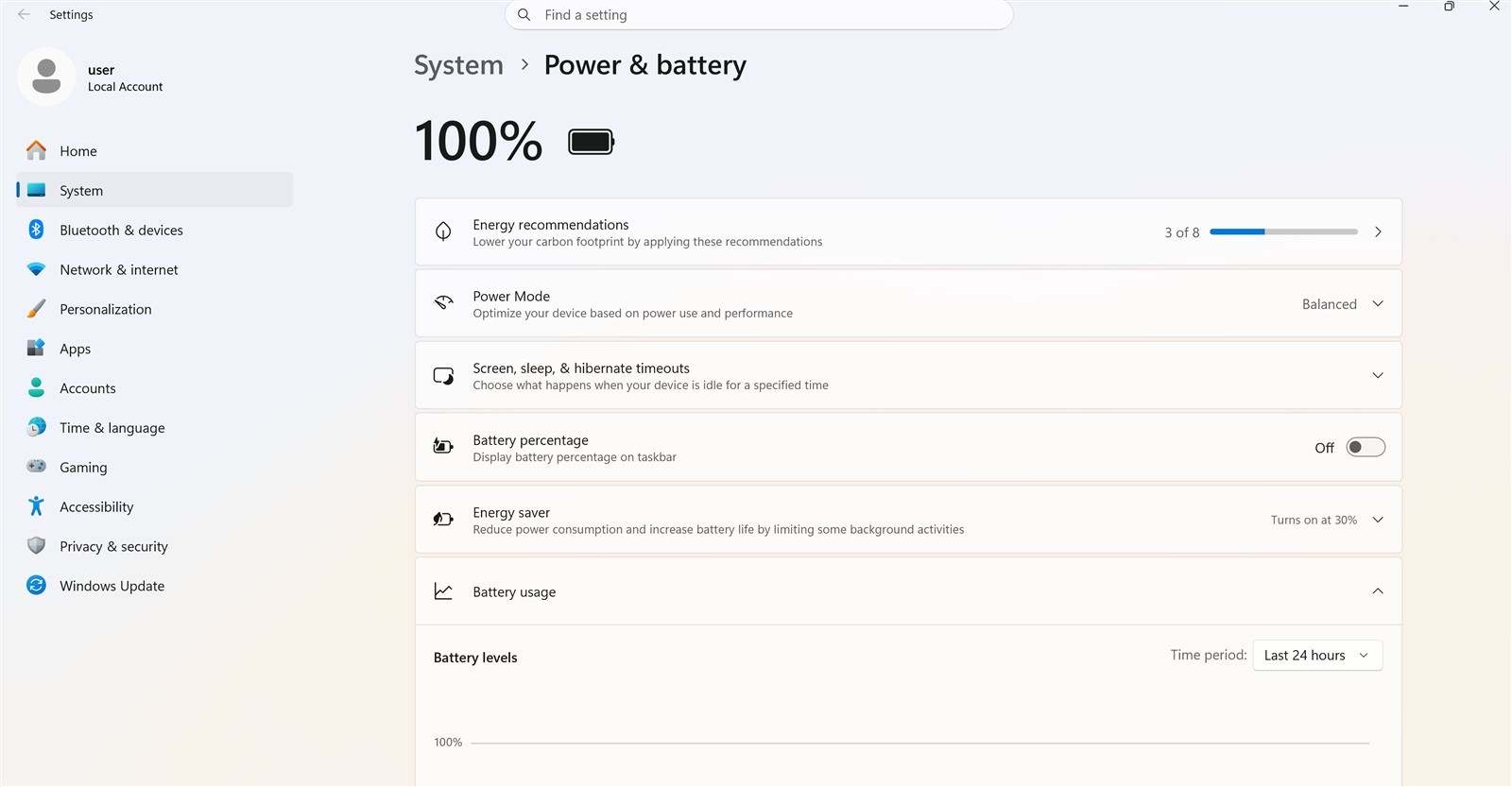Image resolution: width=1512 pixels, height=787 pixels.
Task: Toggle Battery percentage switch on
Action: coord(1366,447)
